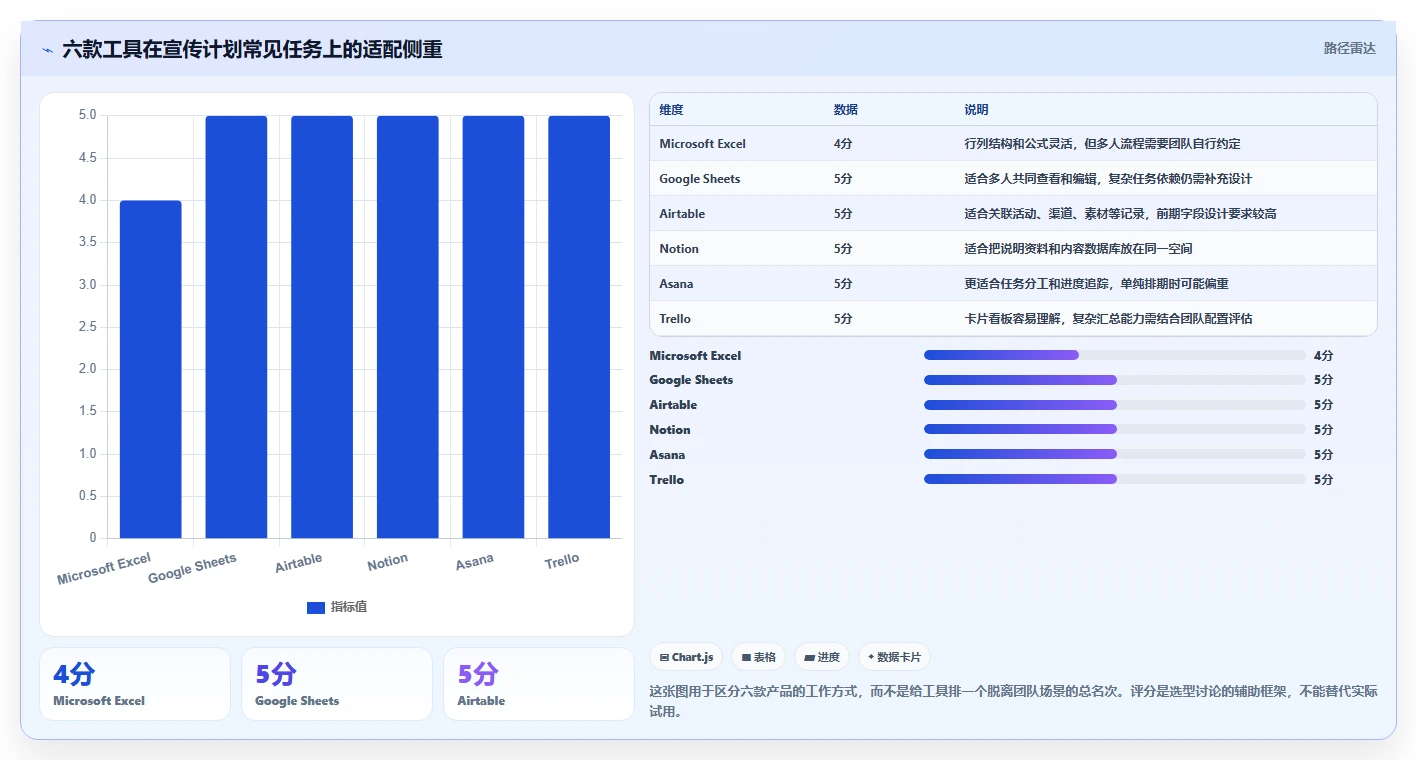Click the Airtable bar in the chart

[322, 327]
